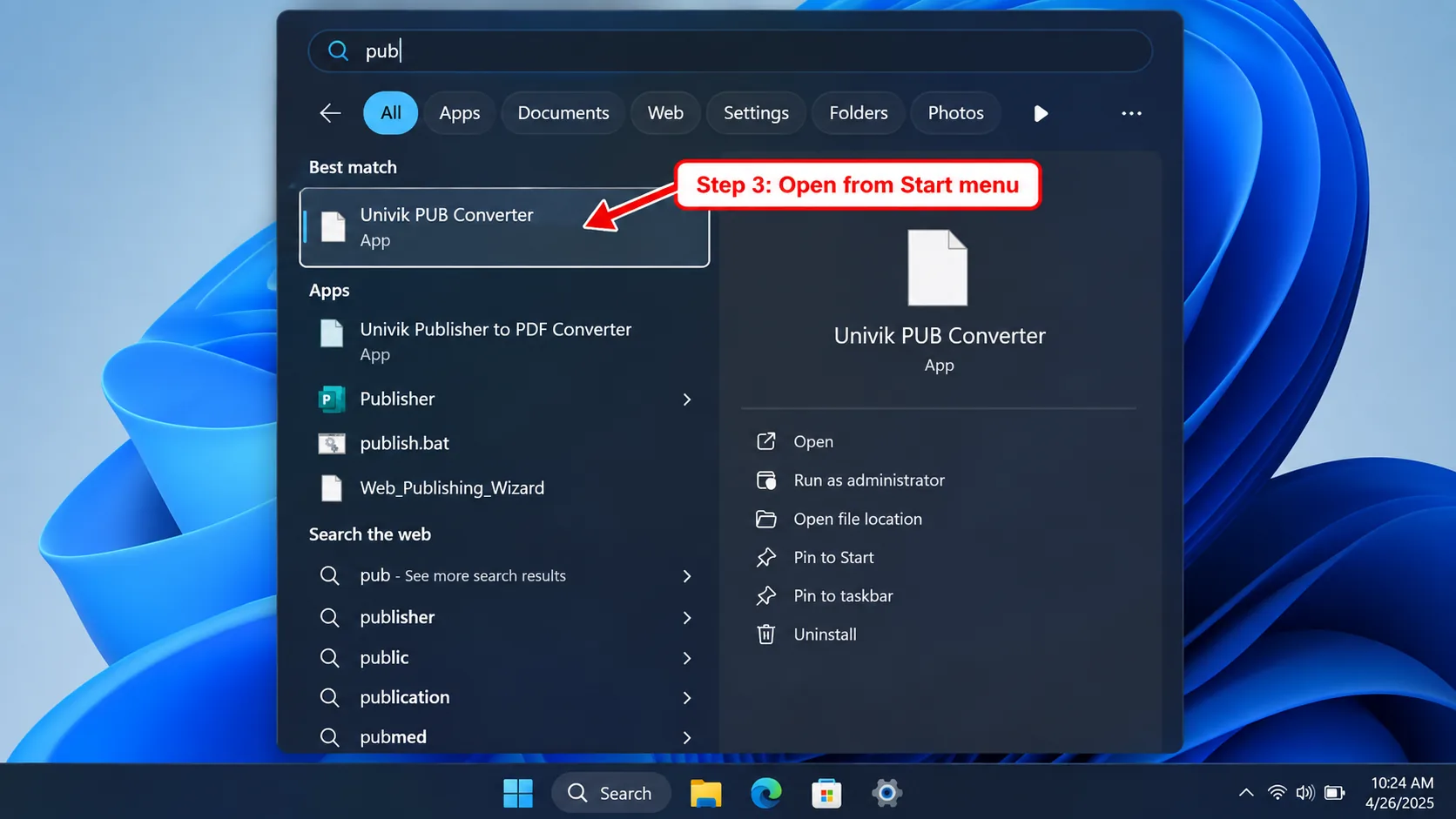
Task: Show hidden icons in system tray
Action: (x=1246, y=793)
